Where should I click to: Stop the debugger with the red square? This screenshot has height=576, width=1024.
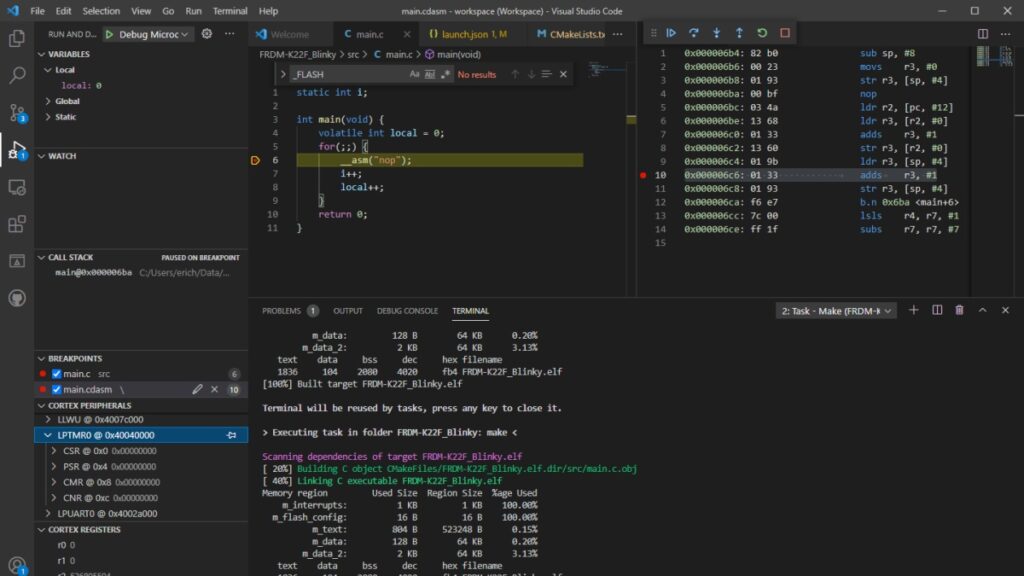click(x=785, y=33)
